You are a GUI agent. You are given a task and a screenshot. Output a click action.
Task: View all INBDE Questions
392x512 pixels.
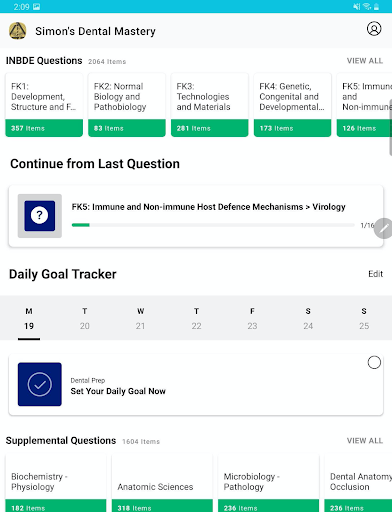365,61
